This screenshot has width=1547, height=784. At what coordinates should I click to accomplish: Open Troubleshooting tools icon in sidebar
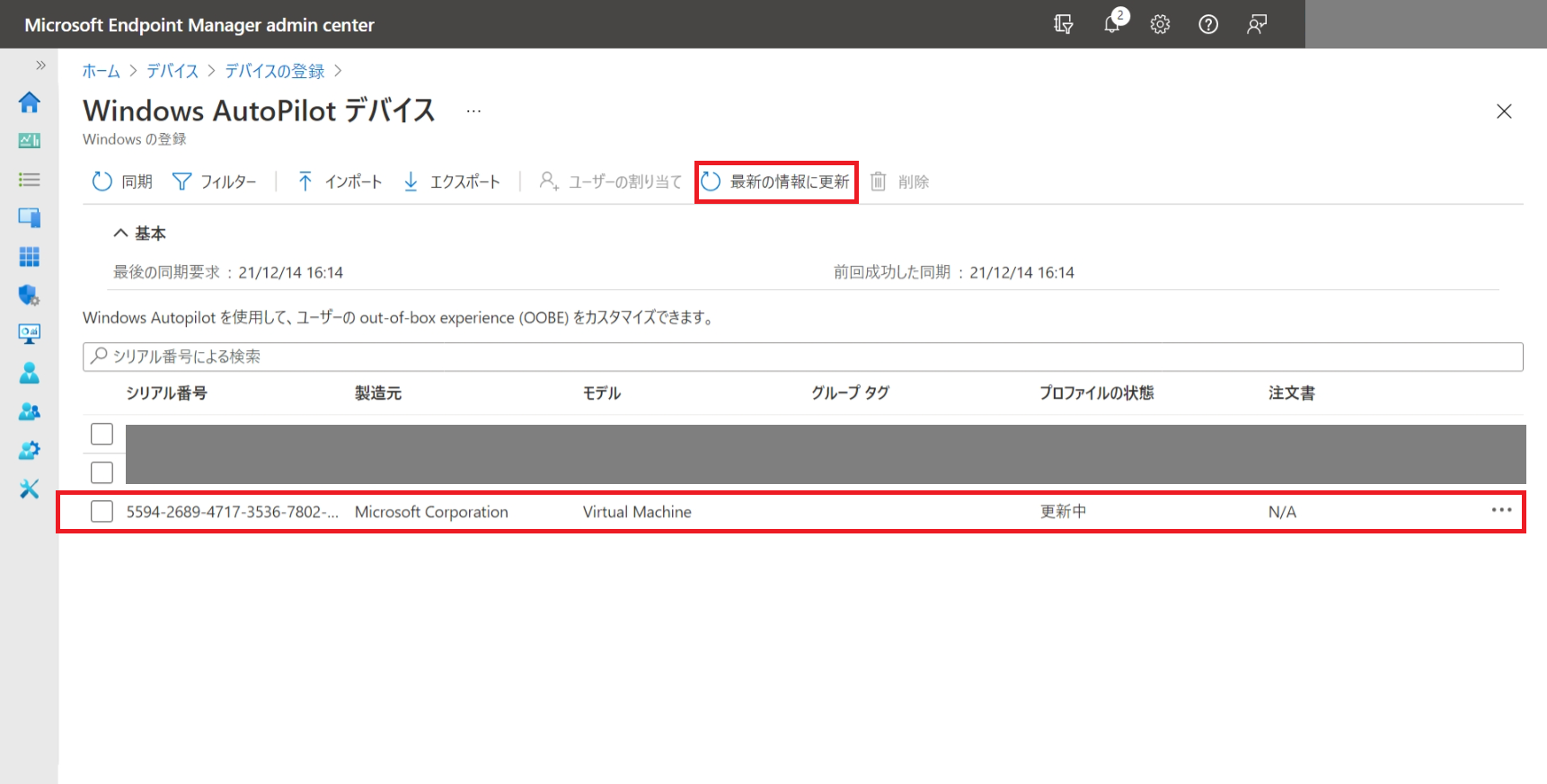pos(29,489)
